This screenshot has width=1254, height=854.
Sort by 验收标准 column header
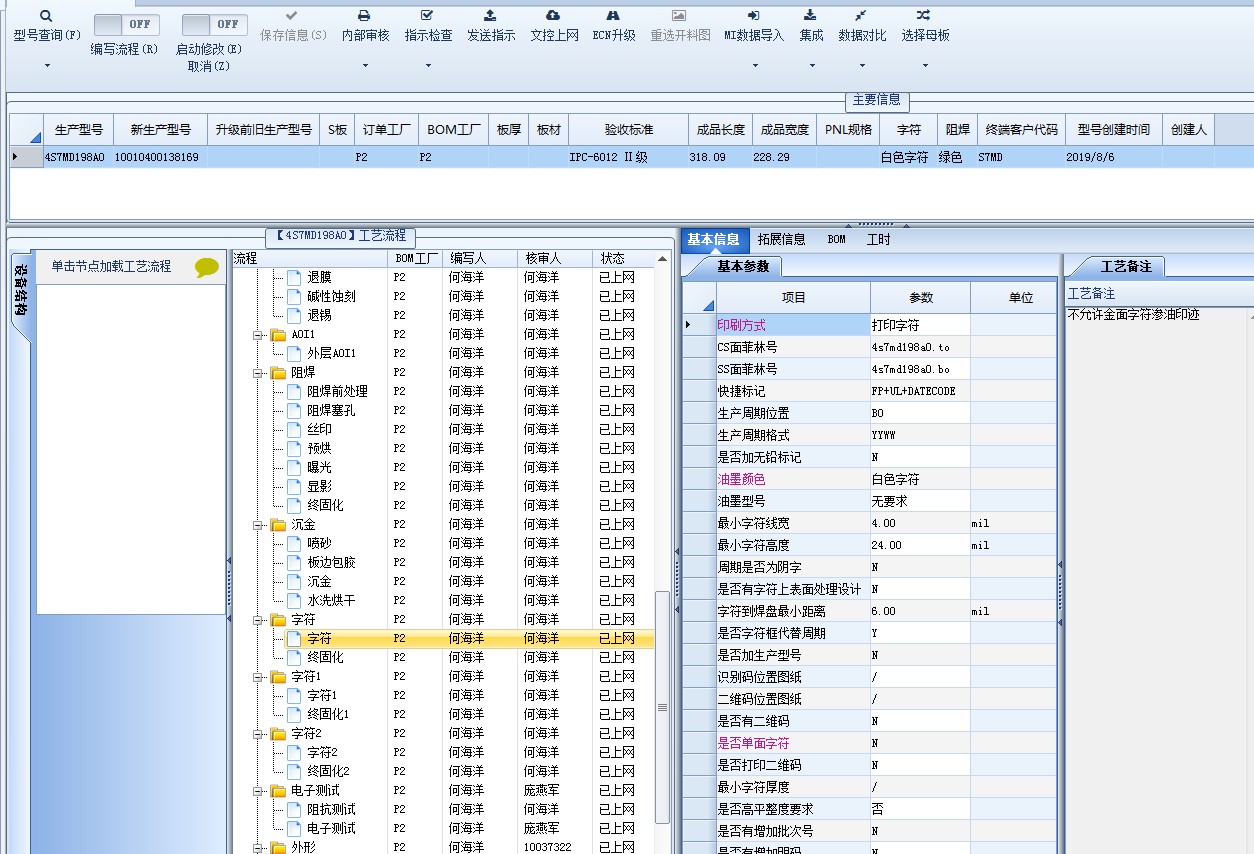pyautogui.click(x=628, y=130)
